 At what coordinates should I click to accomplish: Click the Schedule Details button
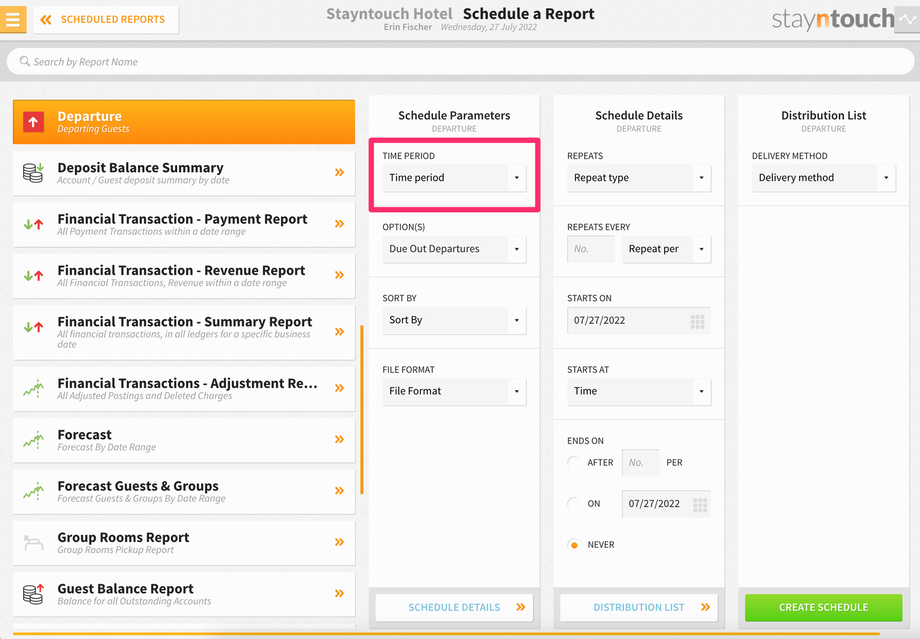click(454, 607)
